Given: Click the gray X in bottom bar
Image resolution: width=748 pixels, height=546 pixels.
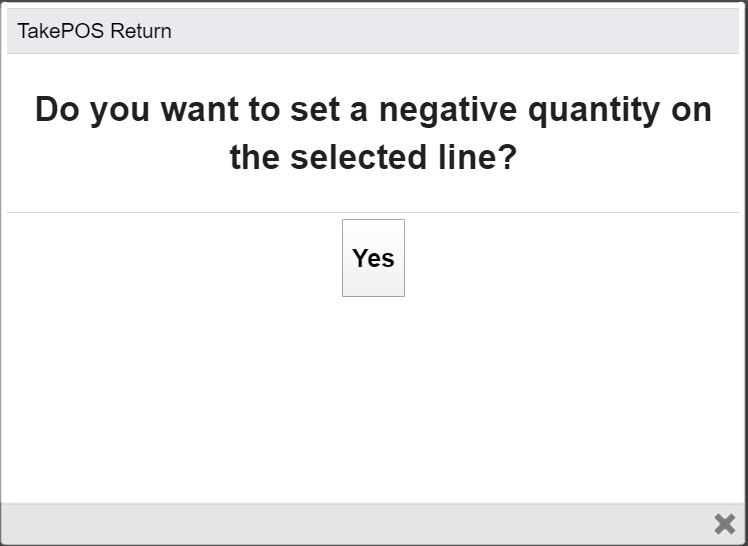Looking at the screenshot, I should pyautogui.click(x=725, y=523).
